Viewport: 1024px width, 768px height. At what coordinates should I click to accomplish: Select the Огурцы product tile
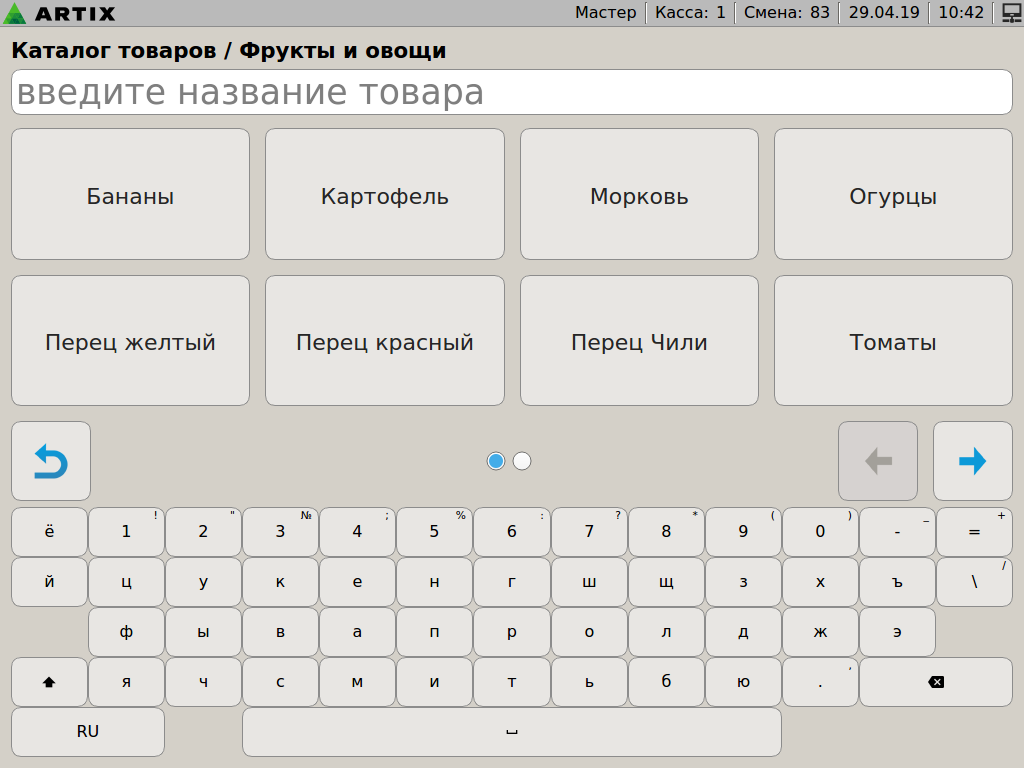pos(893,195)
